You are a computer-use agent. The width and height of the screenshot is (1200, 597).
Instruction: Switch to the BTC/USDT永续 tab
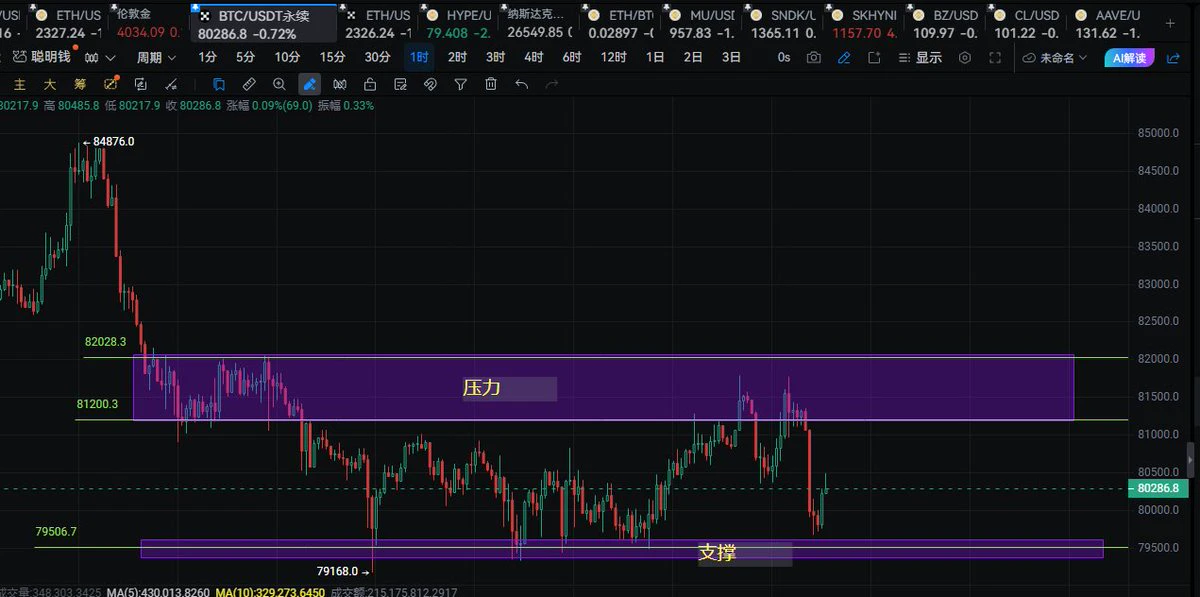point(263,23)
